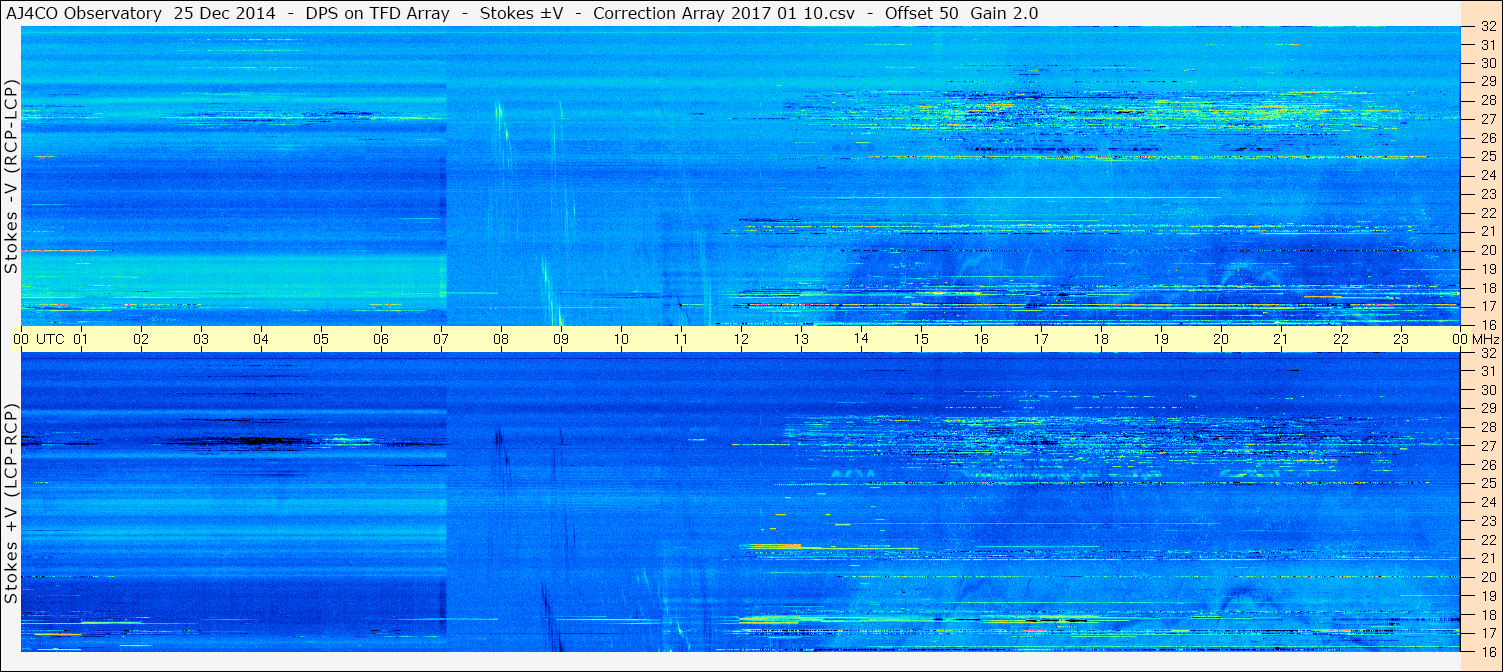This screenshot has height=672, width=1503.
Task: Click the 22 MHz label of Stokes -V panel
Action: click(x=1487, y=213)
